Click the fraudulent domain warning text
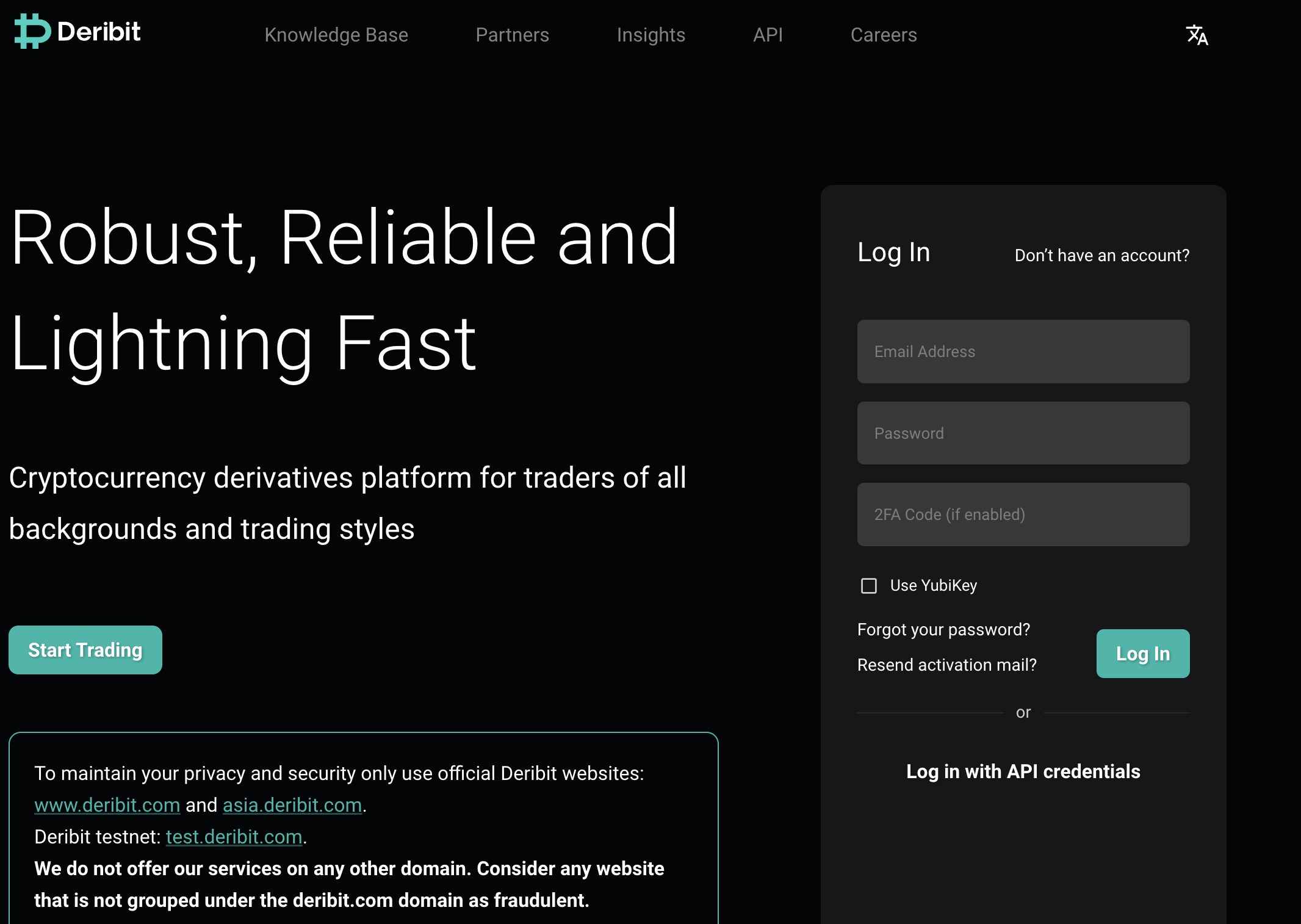Screen dimensions: 1301x924 pyautogui.click(x=349, y=884)
